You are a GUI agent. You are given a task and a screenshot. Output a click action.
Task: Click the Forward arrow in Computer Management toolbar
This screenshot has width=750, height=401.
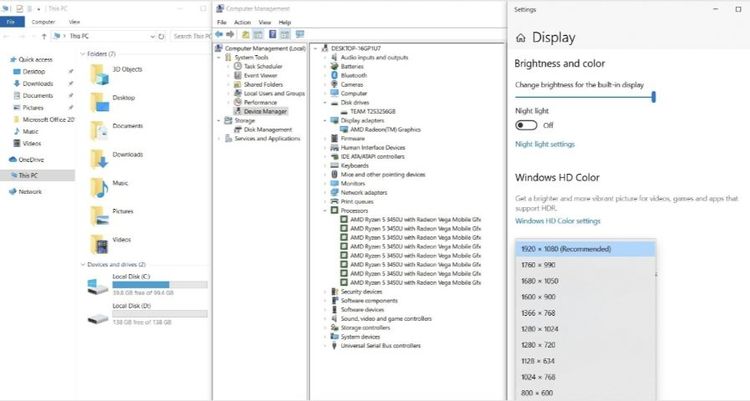[230, 34]
